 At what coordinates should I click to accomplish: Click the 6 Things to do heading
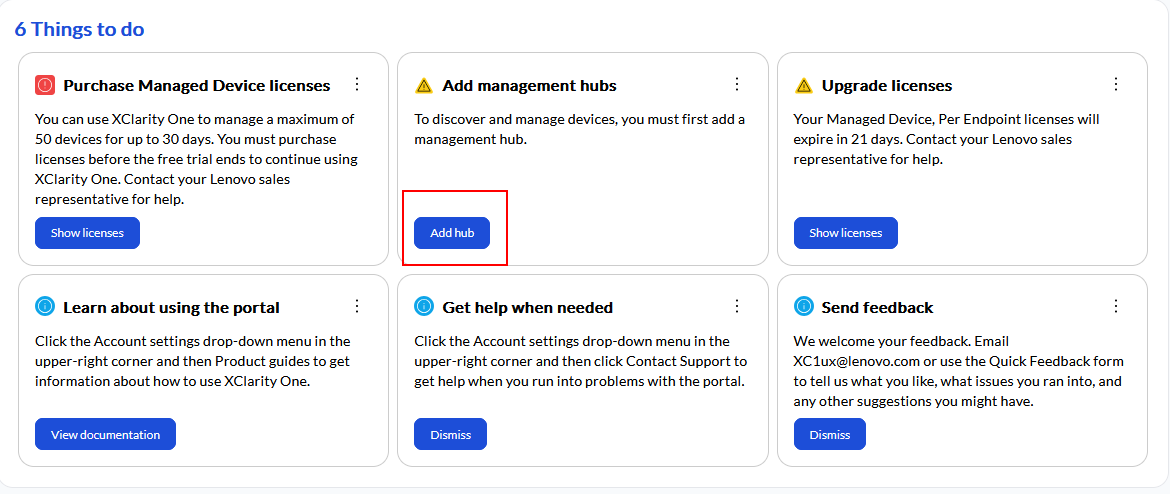(x=79, y=29)
